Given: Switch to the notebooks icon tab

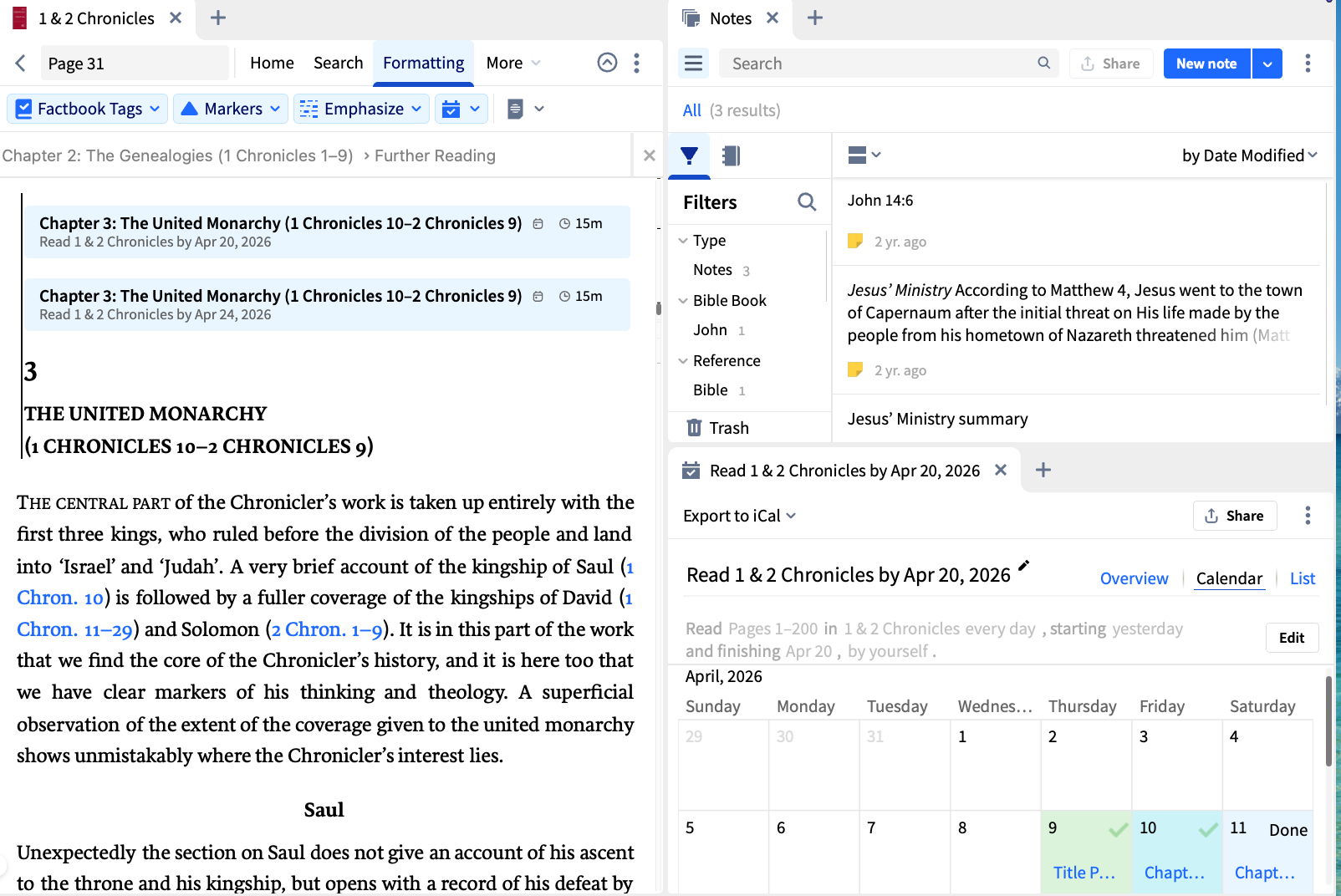Looking at the screenshot, I should (731, 155).
